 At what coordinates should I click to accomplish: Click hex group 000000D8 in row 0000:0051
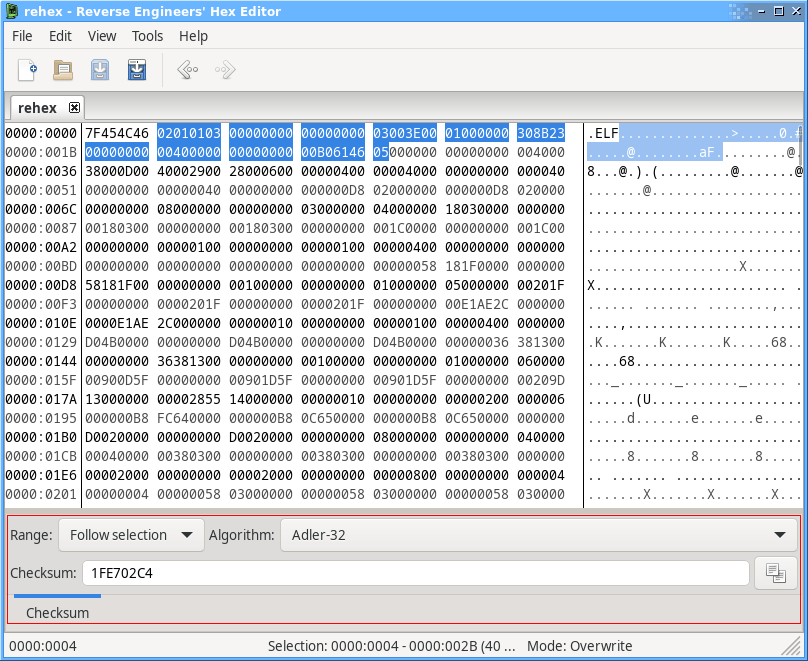tap(333, 191)
